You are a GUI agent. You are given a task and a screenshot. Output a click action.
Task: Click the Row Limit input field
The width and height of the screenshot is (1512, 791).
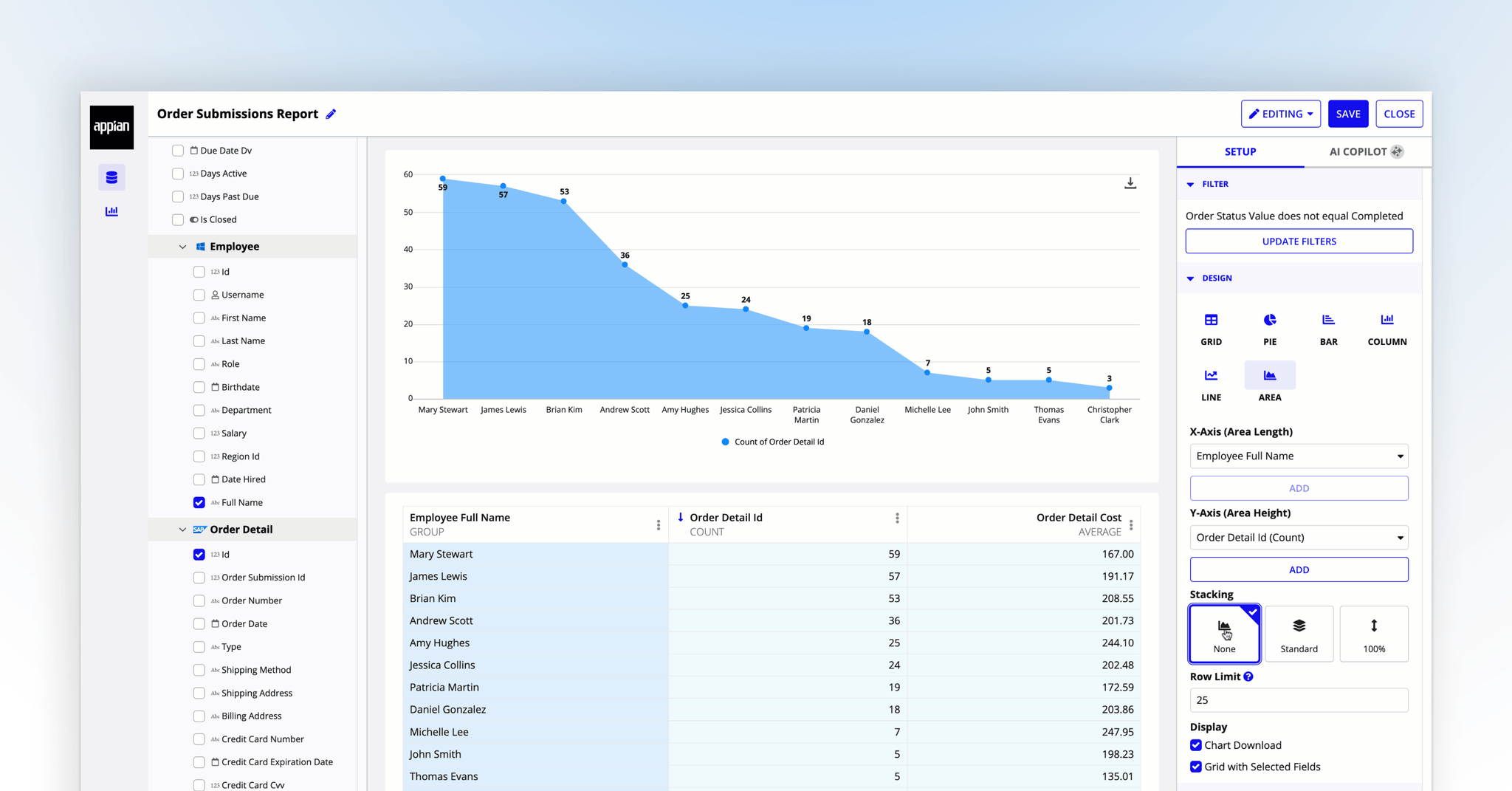coord(1299,700)
